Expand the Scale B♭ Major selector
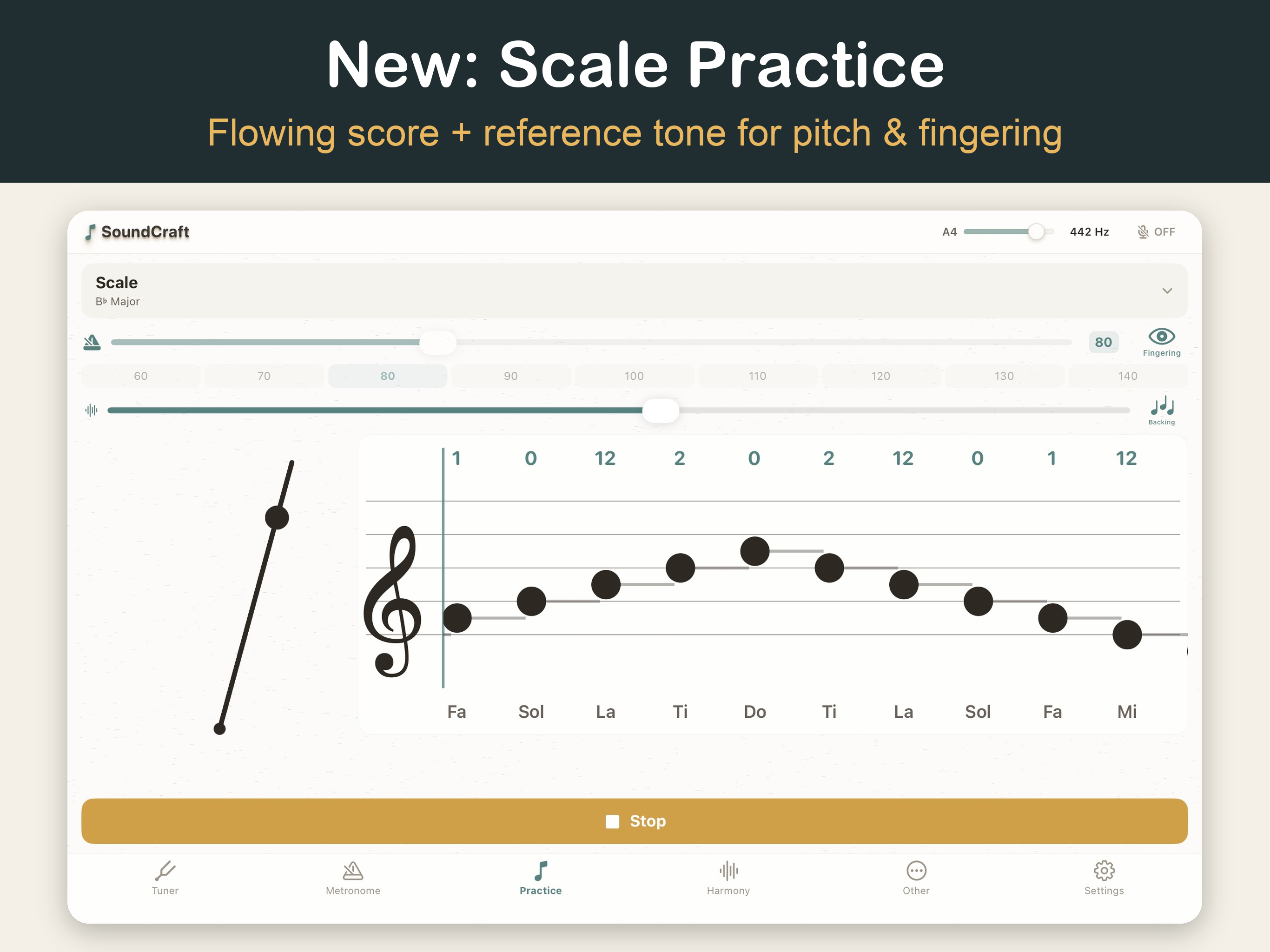 coord(635,291)
